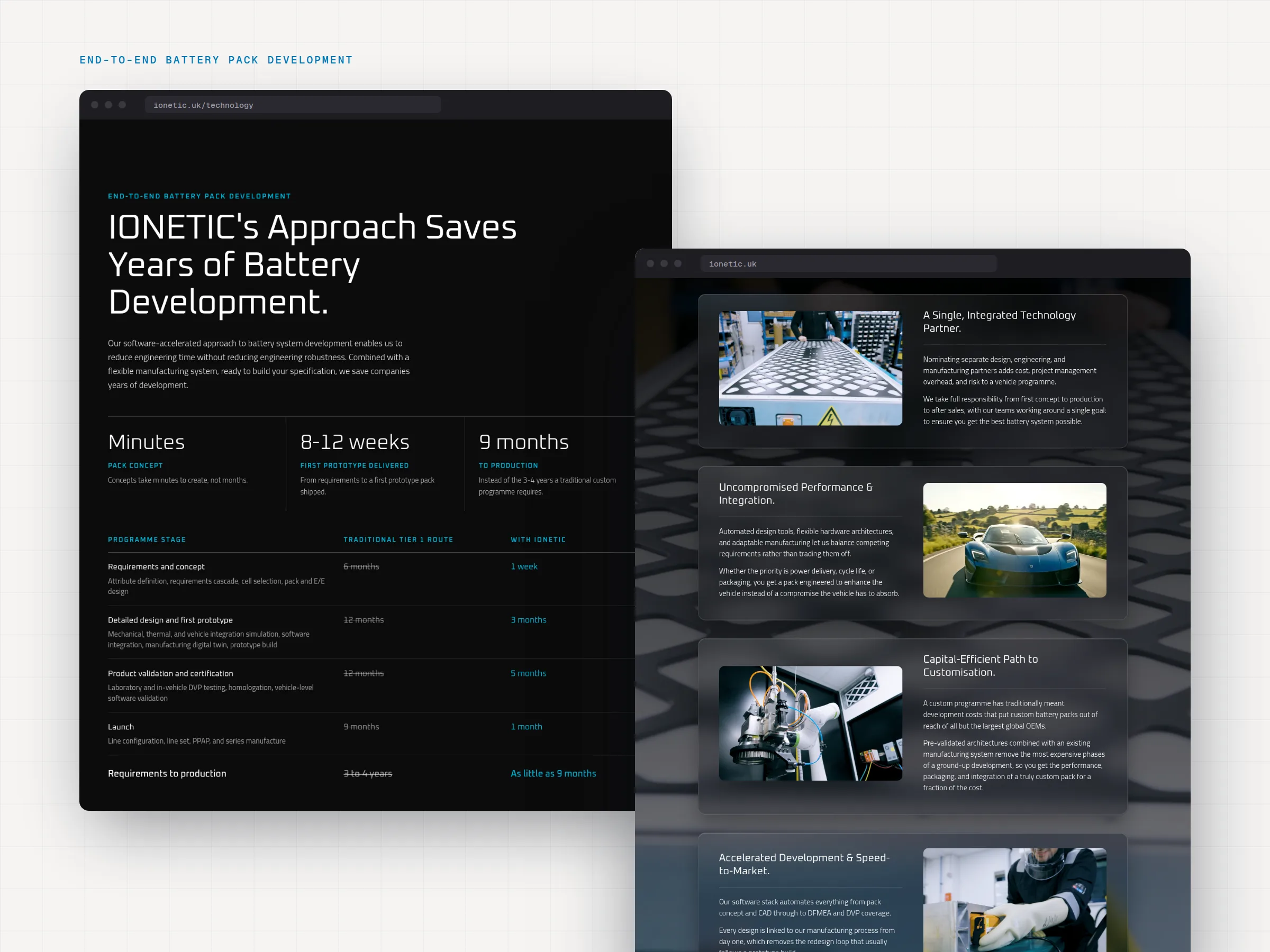This screenshot has height=952, width=1270.
Task: Open the technician with gloves photo
Action: [1014, 900]
